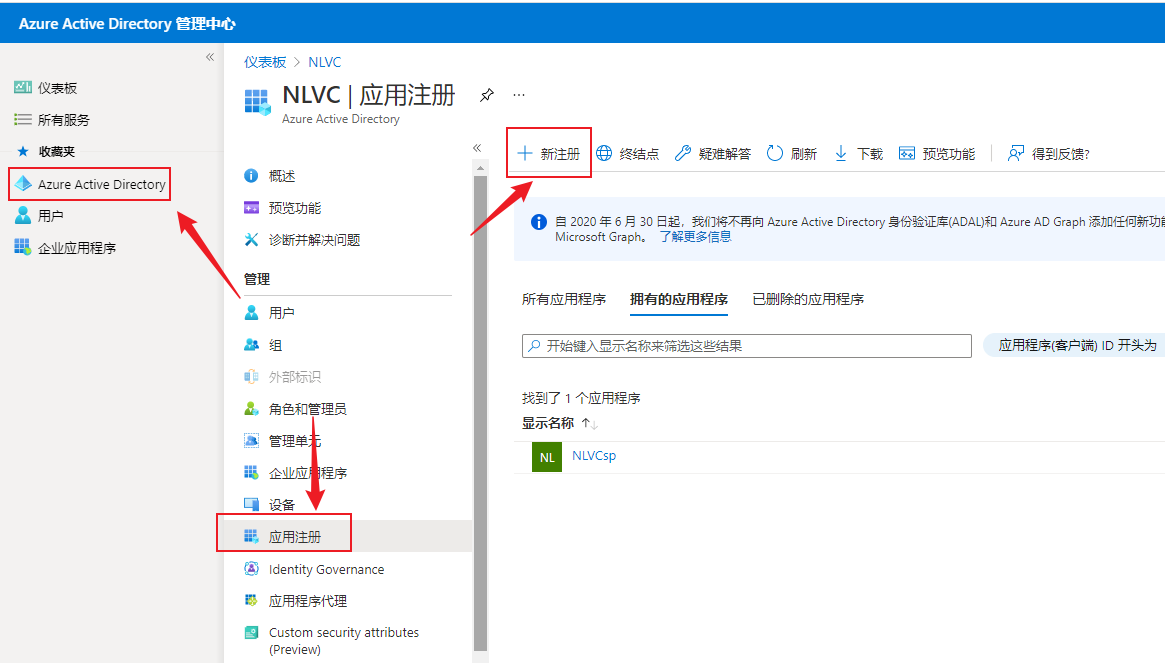The image size is (1165, 663).
Task: Open 用户 in the far-left favorites
Action: pyautogui.click(x=39, y=216)
